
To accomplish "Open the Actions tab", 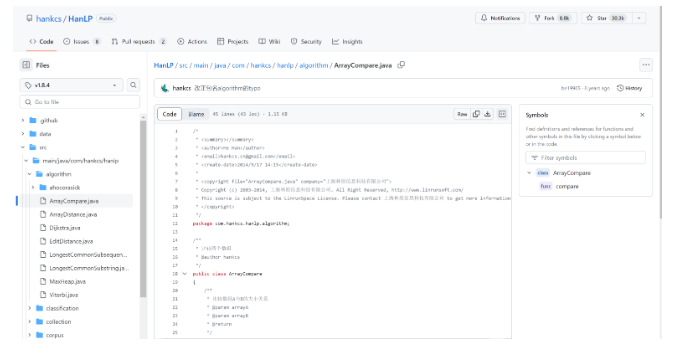I will [x=192, y=42].
